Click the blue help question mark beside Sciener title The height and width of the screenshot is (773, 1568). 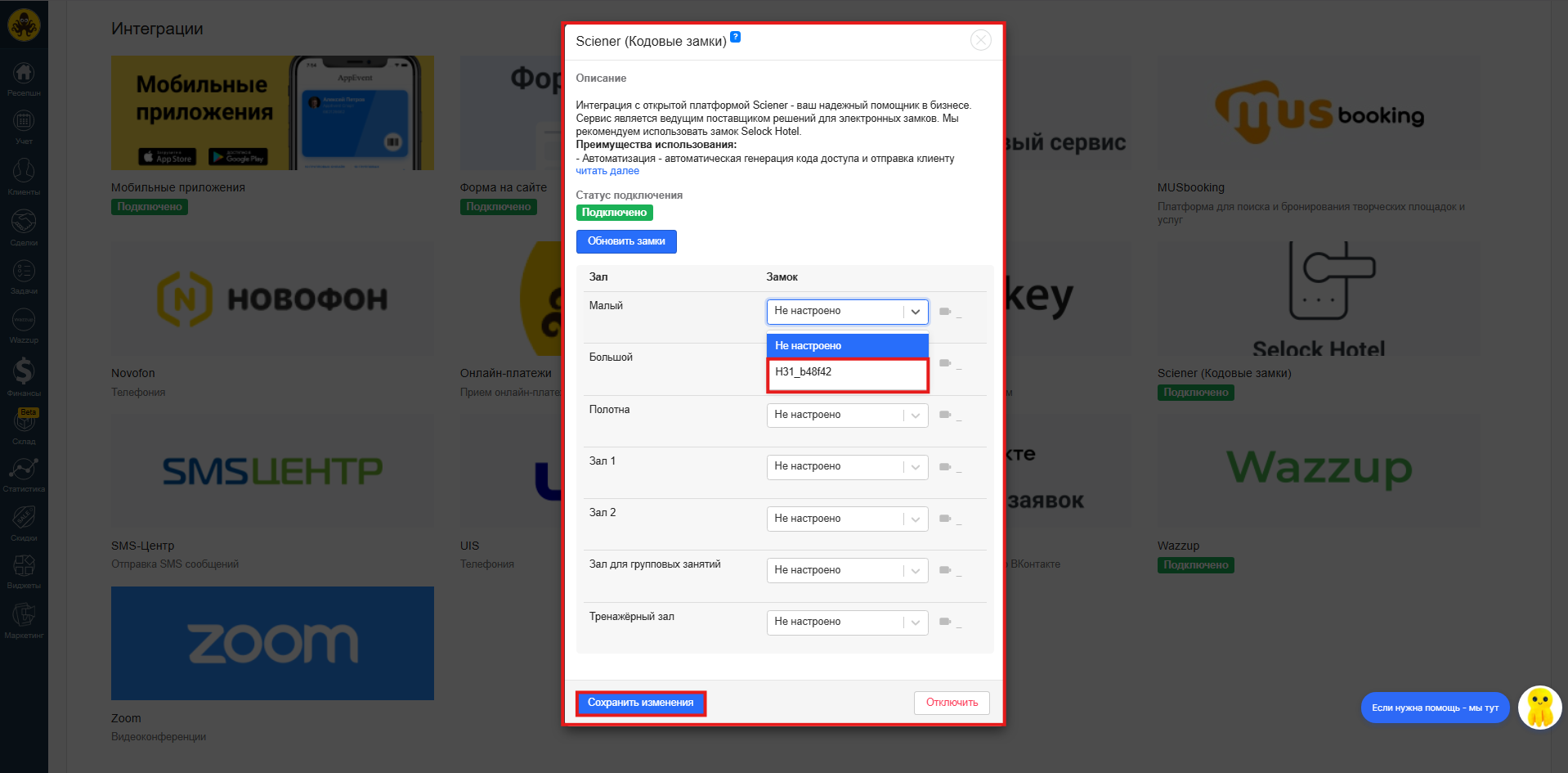[x=735, y=37]
